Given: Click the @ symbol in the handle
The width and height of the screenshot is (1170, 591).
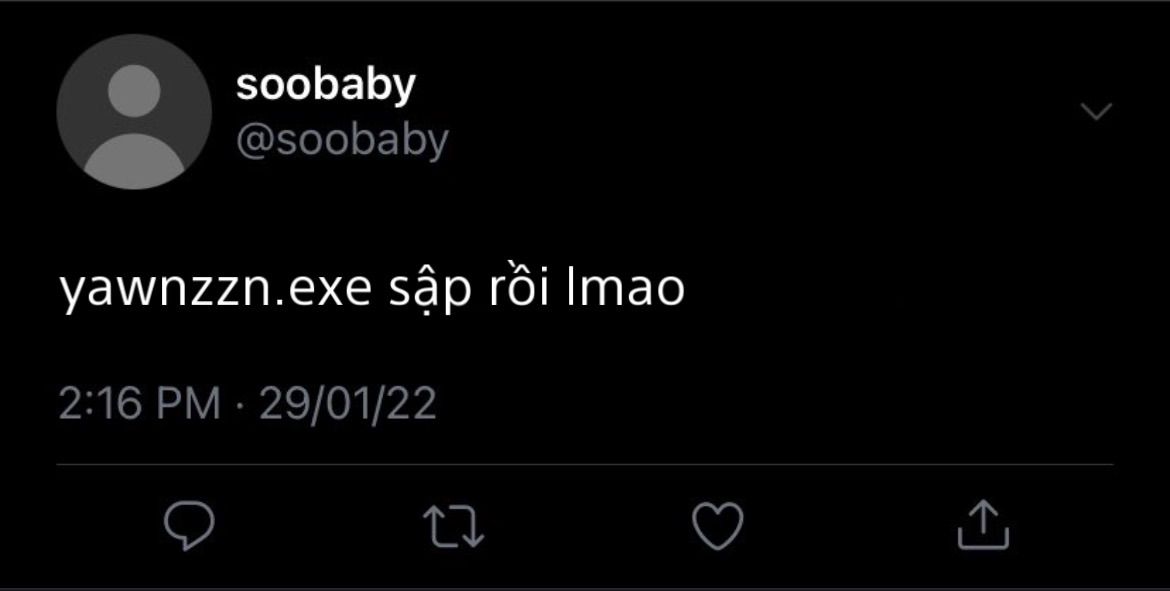Looking at the screenshot, I should pos(255,142).
